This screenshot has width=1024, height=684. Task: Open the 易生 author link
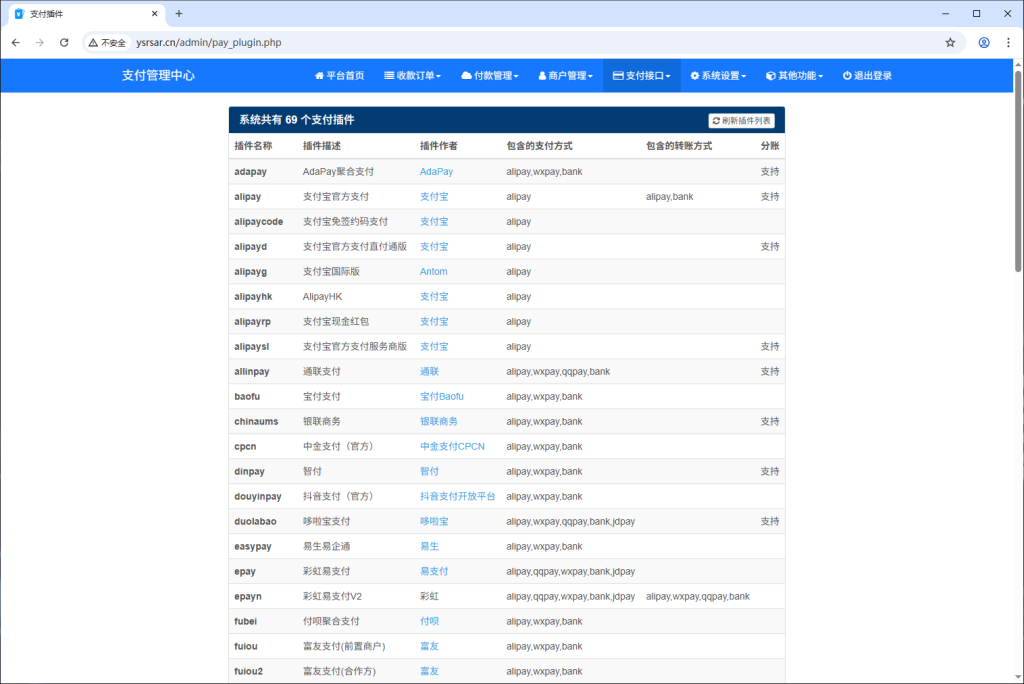tap(429, 546)
